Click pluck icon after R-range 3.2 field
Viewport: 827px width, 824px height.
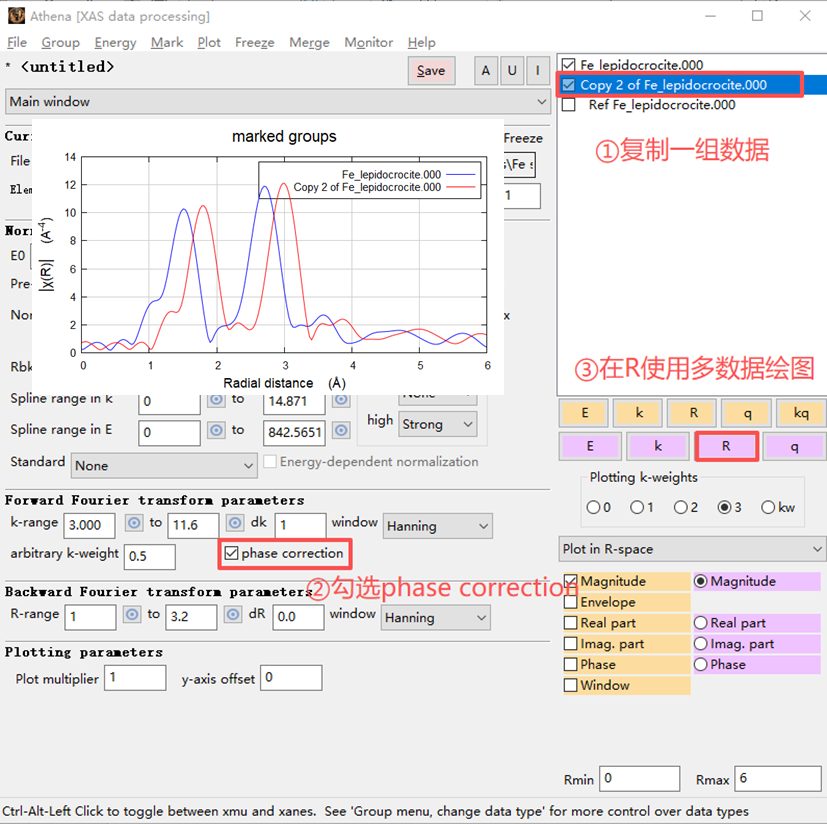[233, 615]
